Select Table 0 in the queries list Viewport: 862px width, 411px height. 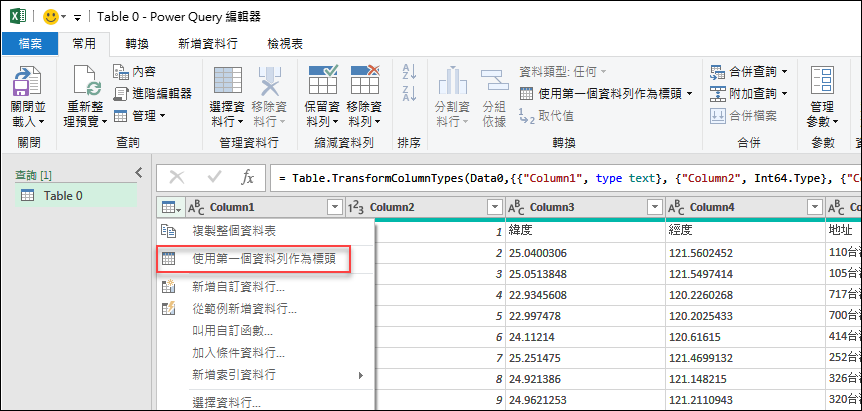(x=76, y=196)
